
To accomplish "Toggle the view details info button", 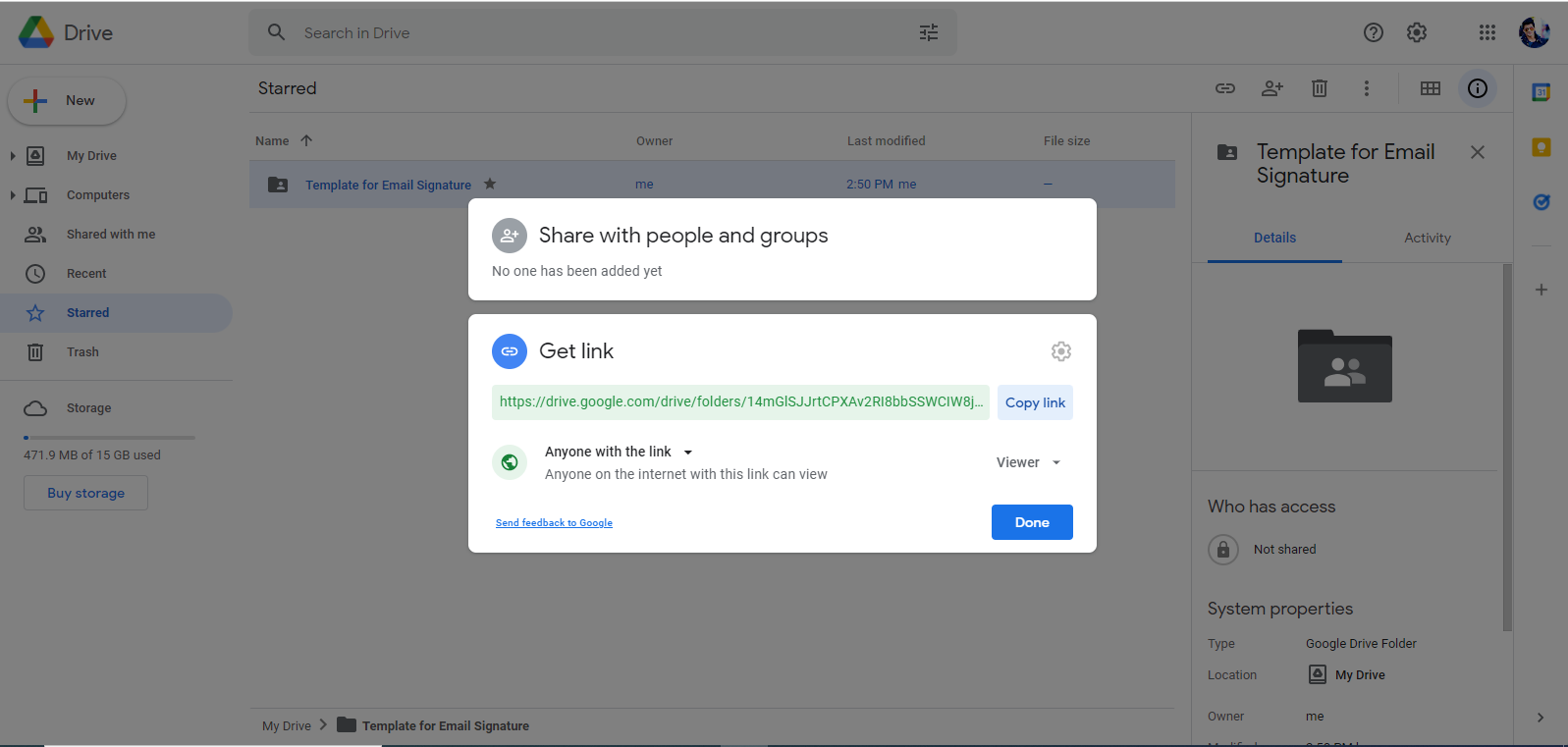I will pos(1477,88).
